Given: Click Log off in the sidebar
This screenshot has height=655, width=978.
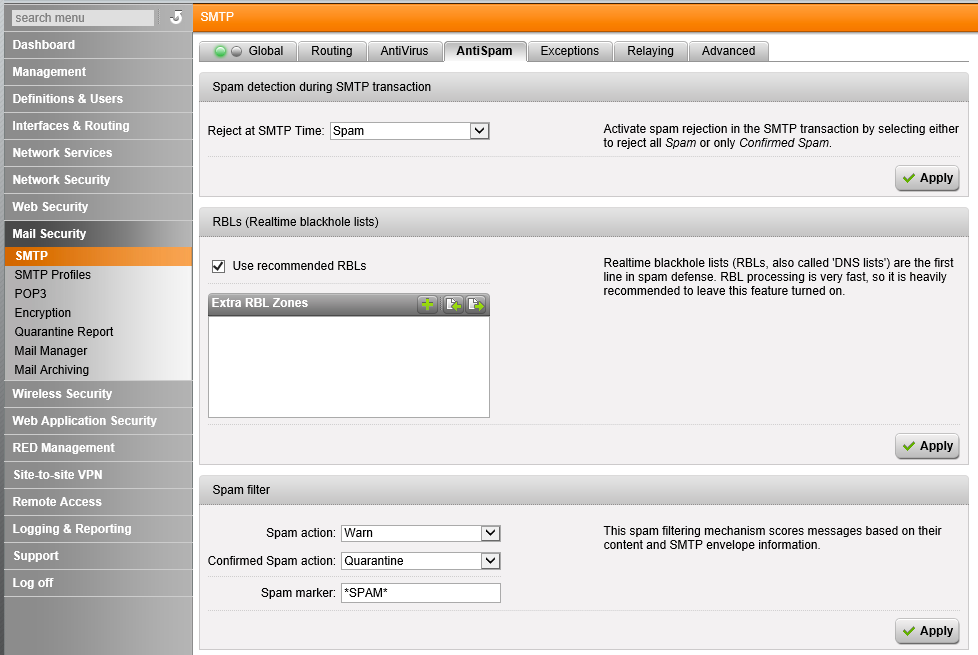Looking at the screenshot, I should coord(98,583).
